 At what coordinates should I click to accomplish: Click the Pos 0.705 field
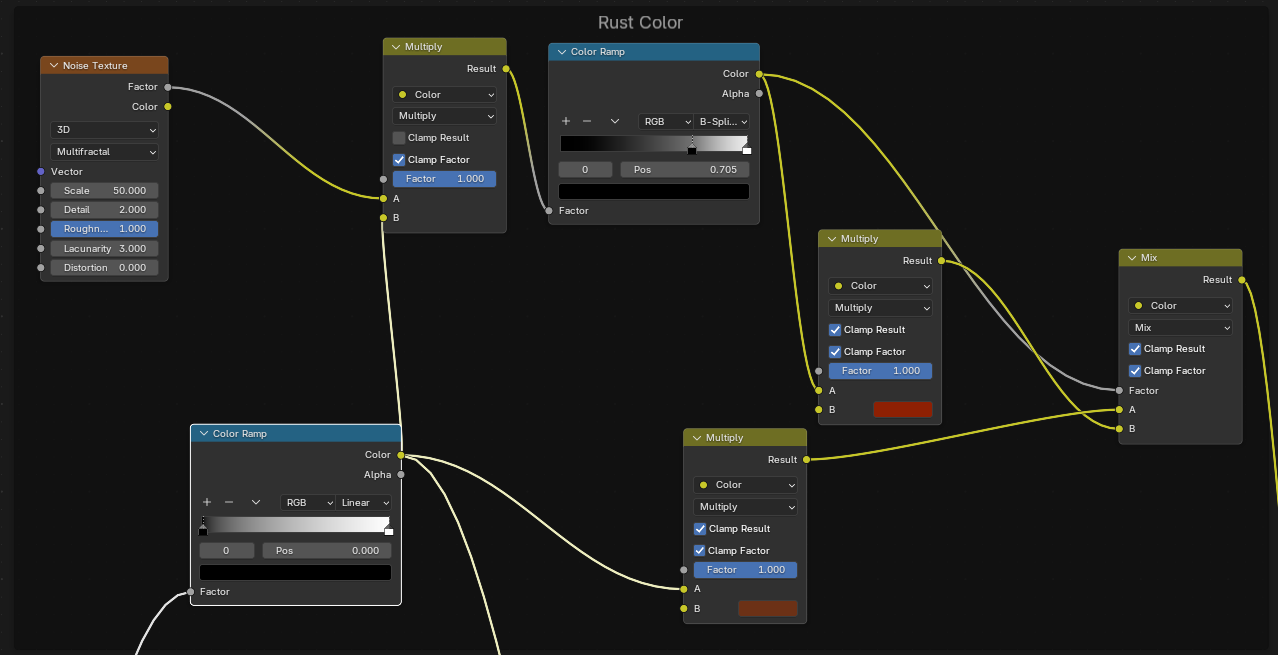pyautogui.click(x=685, y=170)
